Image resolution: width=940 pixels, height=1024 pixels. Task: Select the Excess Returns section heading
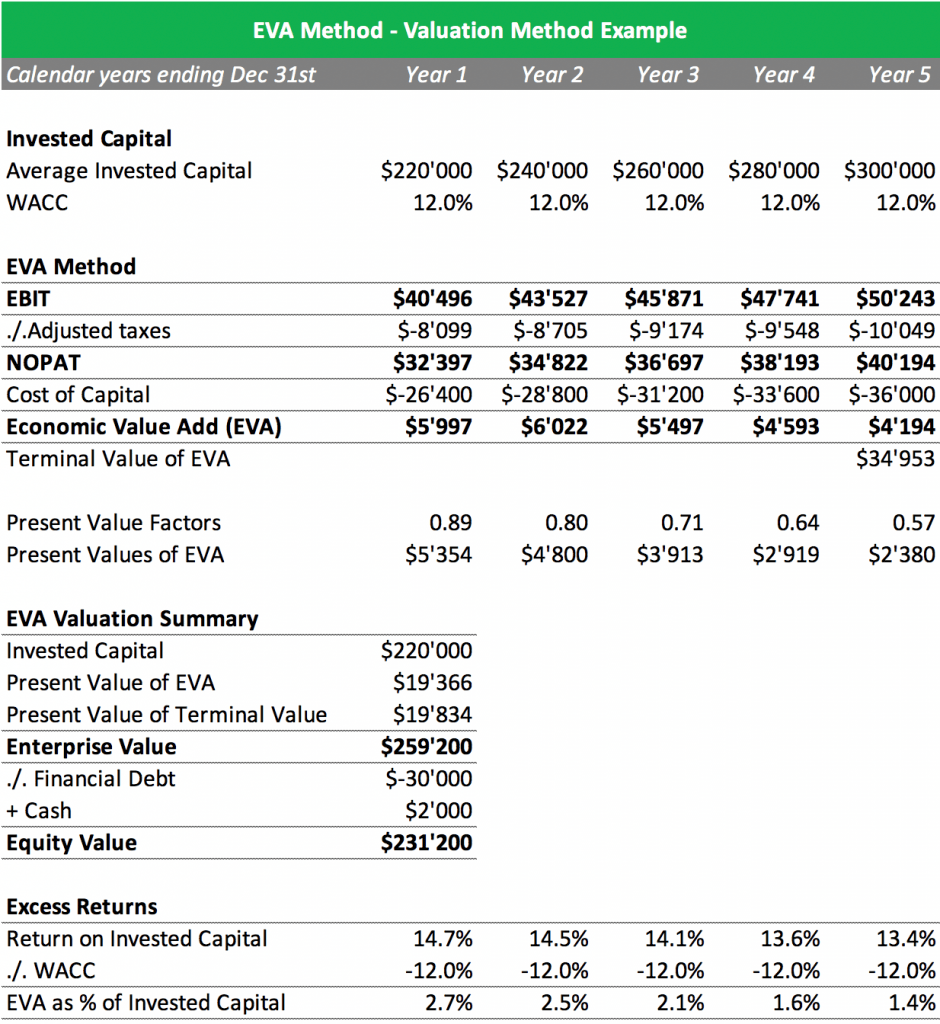point(82,906)
